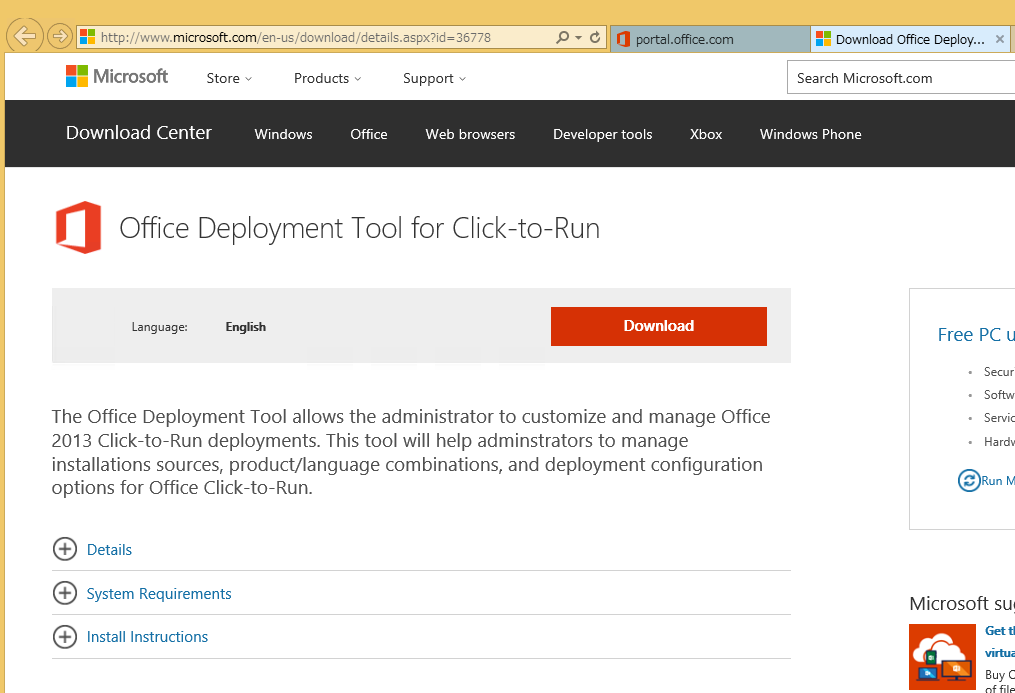Click the Microsoft favicon in address bar
The width and height of the screenshot is (1015, 693).
[87, 37]
